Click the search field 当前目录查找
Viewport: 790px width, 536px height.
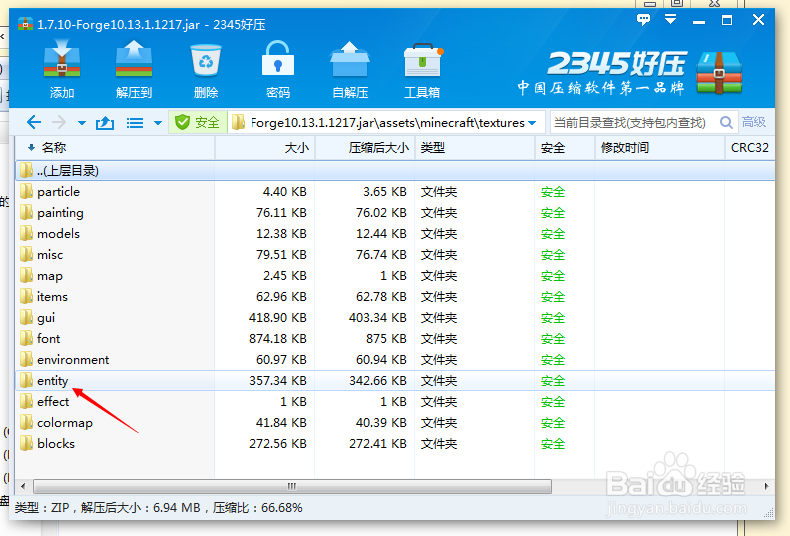(633, 122)
